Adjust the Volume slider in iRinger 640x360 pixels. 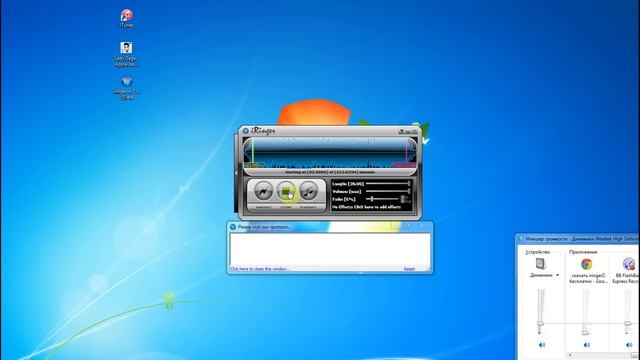[x=388, y=191]
